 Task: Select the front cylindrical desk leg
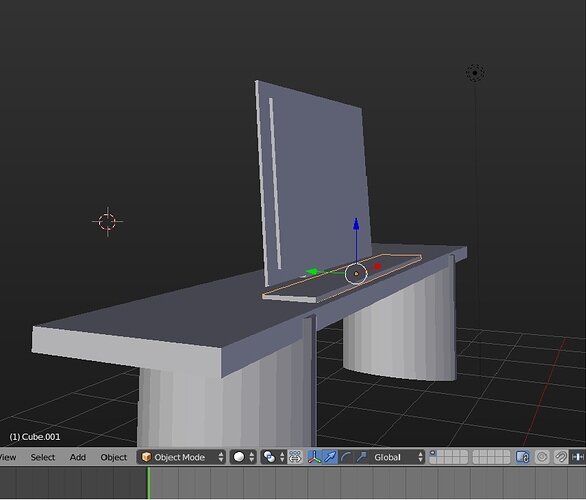226,407
